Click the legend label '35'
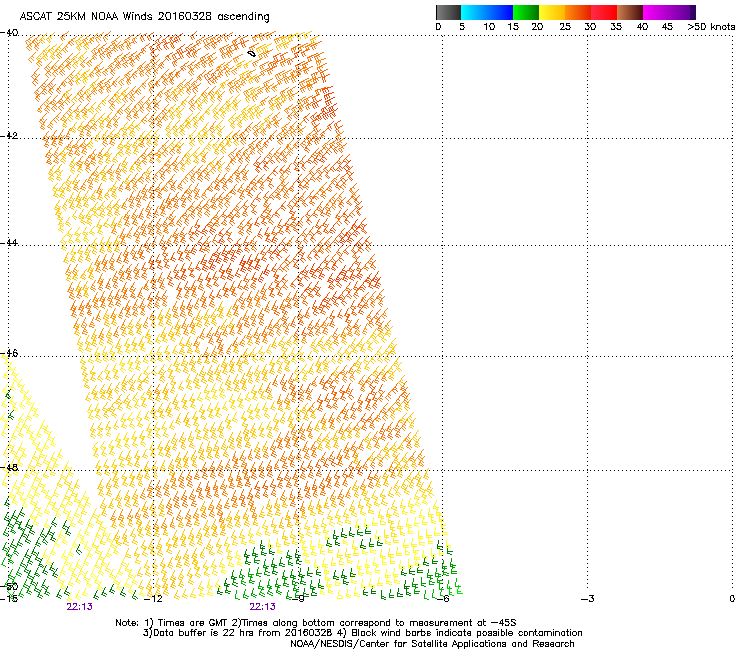This screenshot has width=740, height=650. 616,27
